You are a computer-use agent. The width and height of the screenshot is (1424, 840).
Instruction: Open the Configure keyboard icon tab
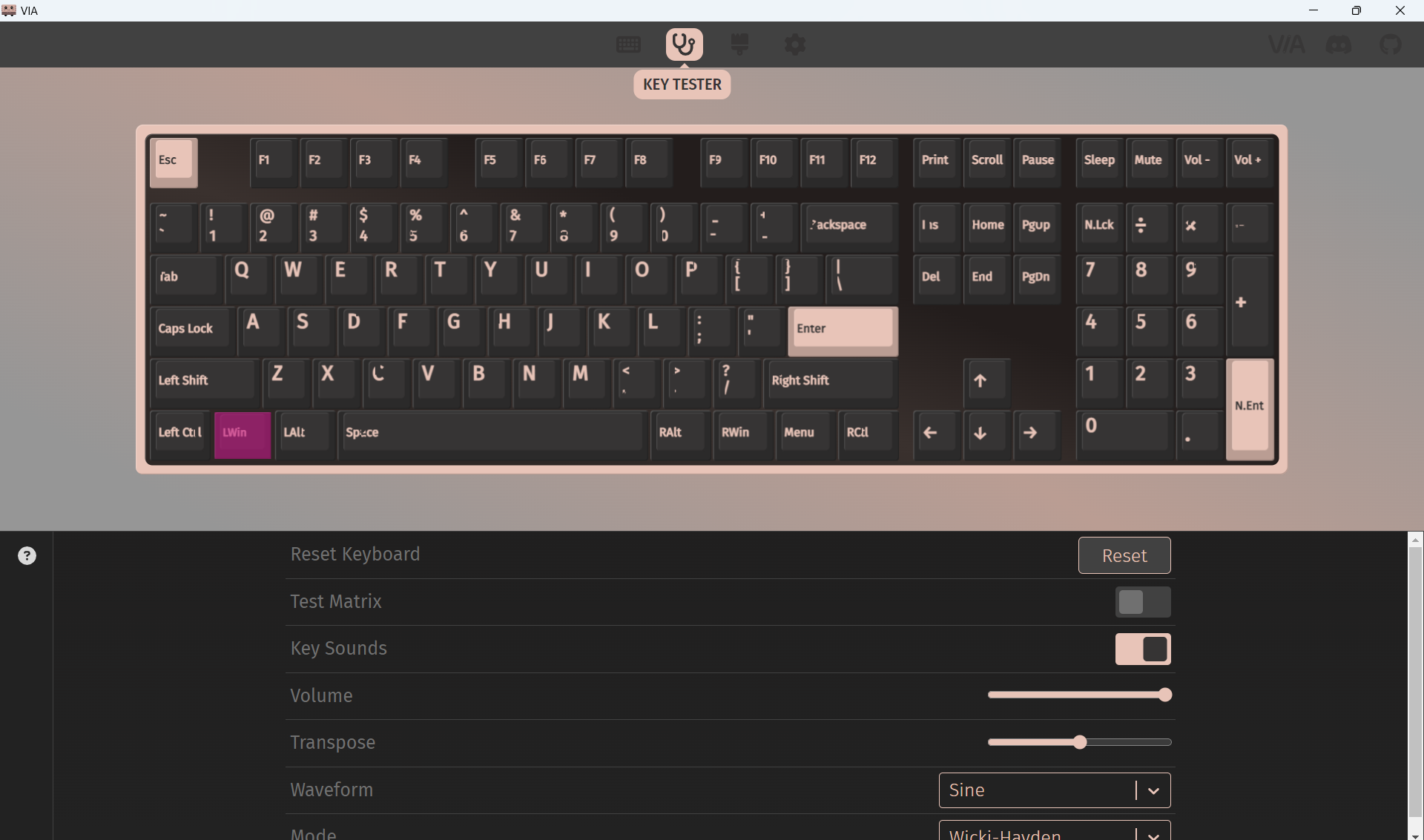point(628,44)
